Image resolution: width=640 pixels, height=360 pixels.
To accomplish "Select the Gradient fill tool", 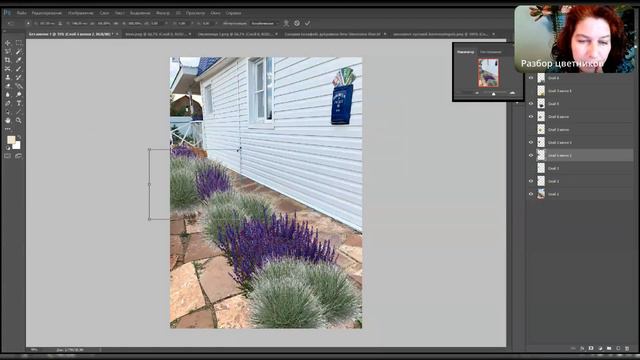I will pyautogui.click(x=19, y=86).
